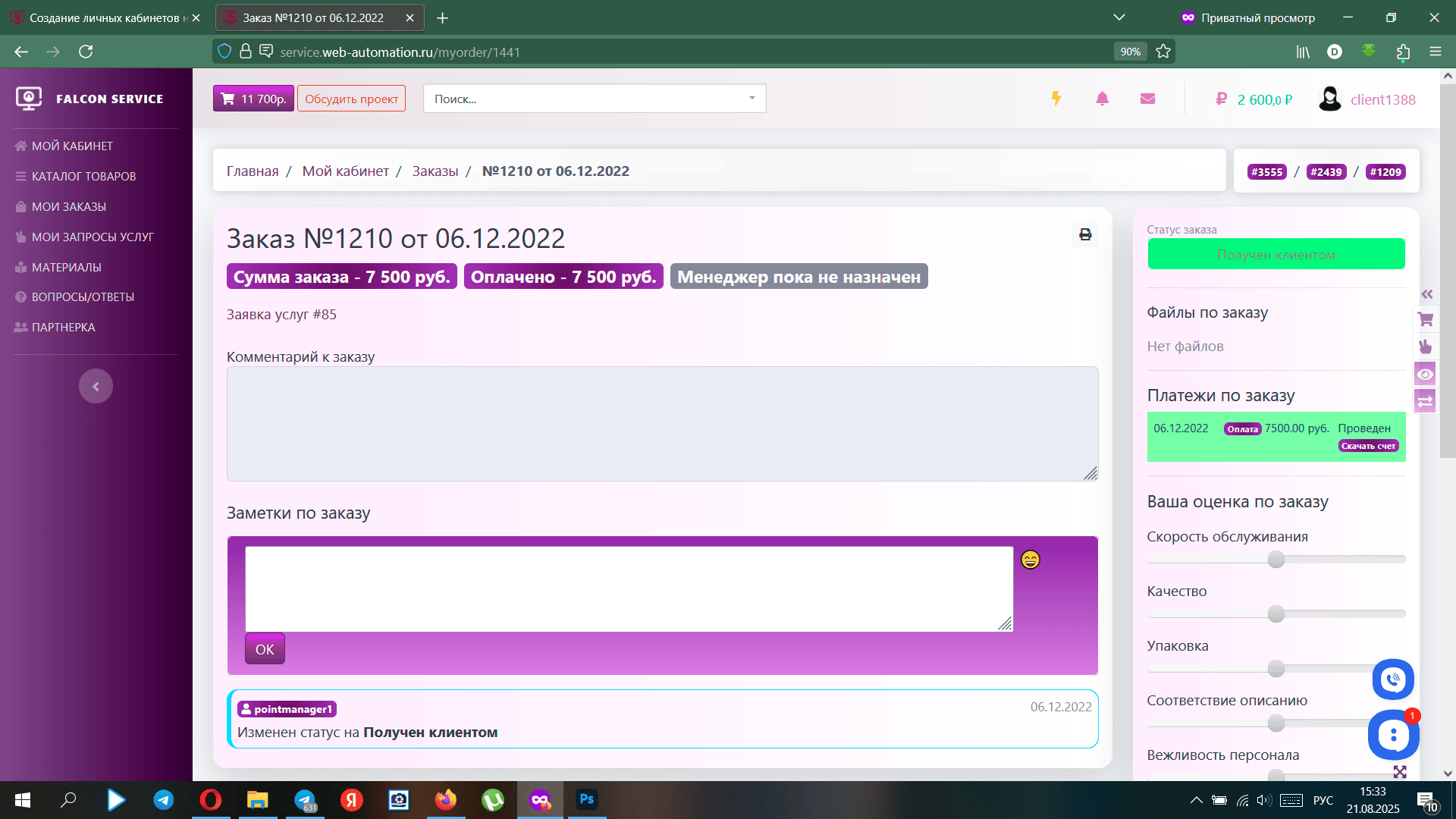1456x819 pixels.
Task: Click into the Комментарий к заказу text area
Action: [x=662, y=424]
